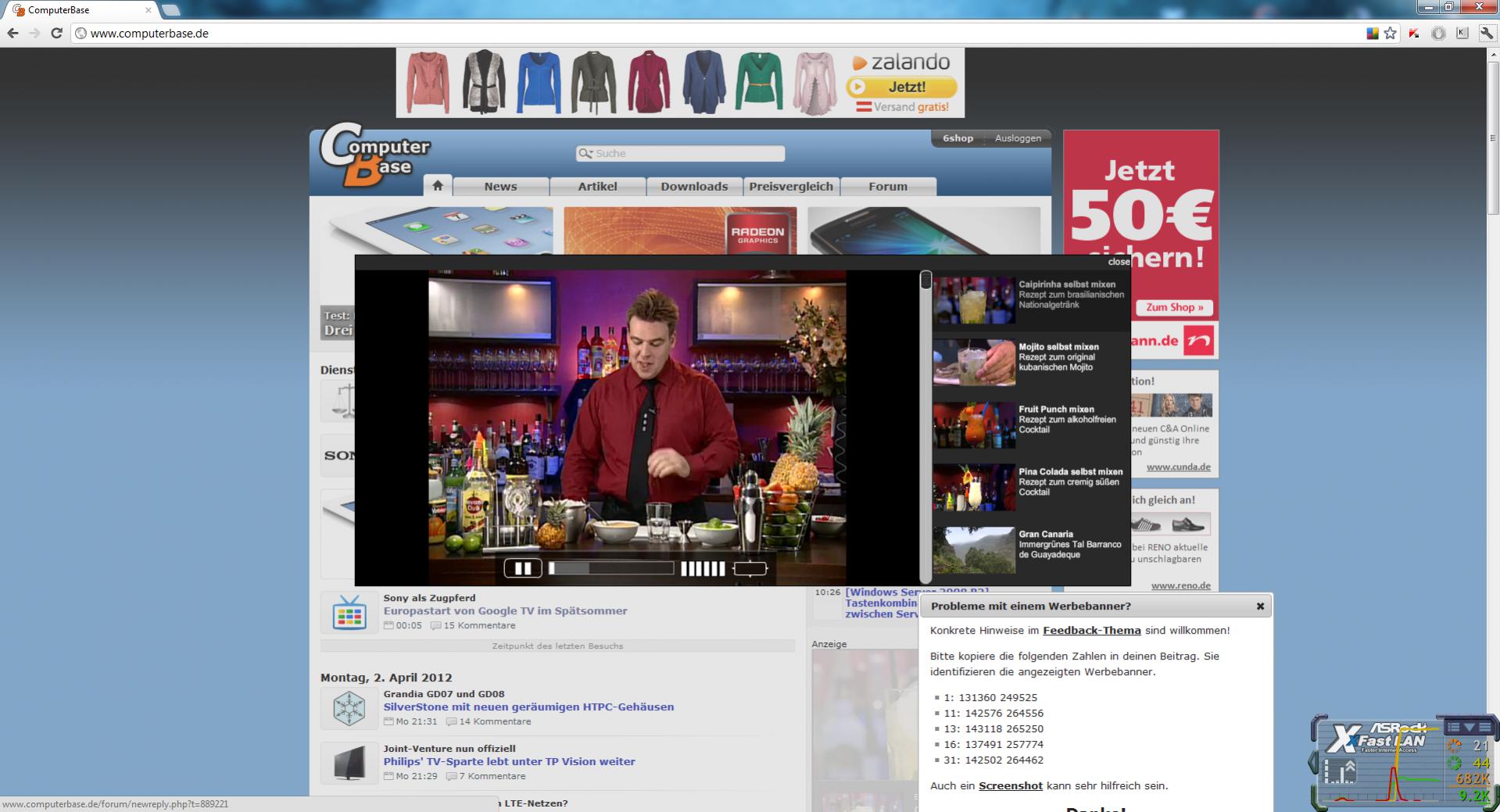This screenshot has width=1500, height=812.
Task: Click the Zalando 'Jetzt!' banner button
Action: coord(902,87)
